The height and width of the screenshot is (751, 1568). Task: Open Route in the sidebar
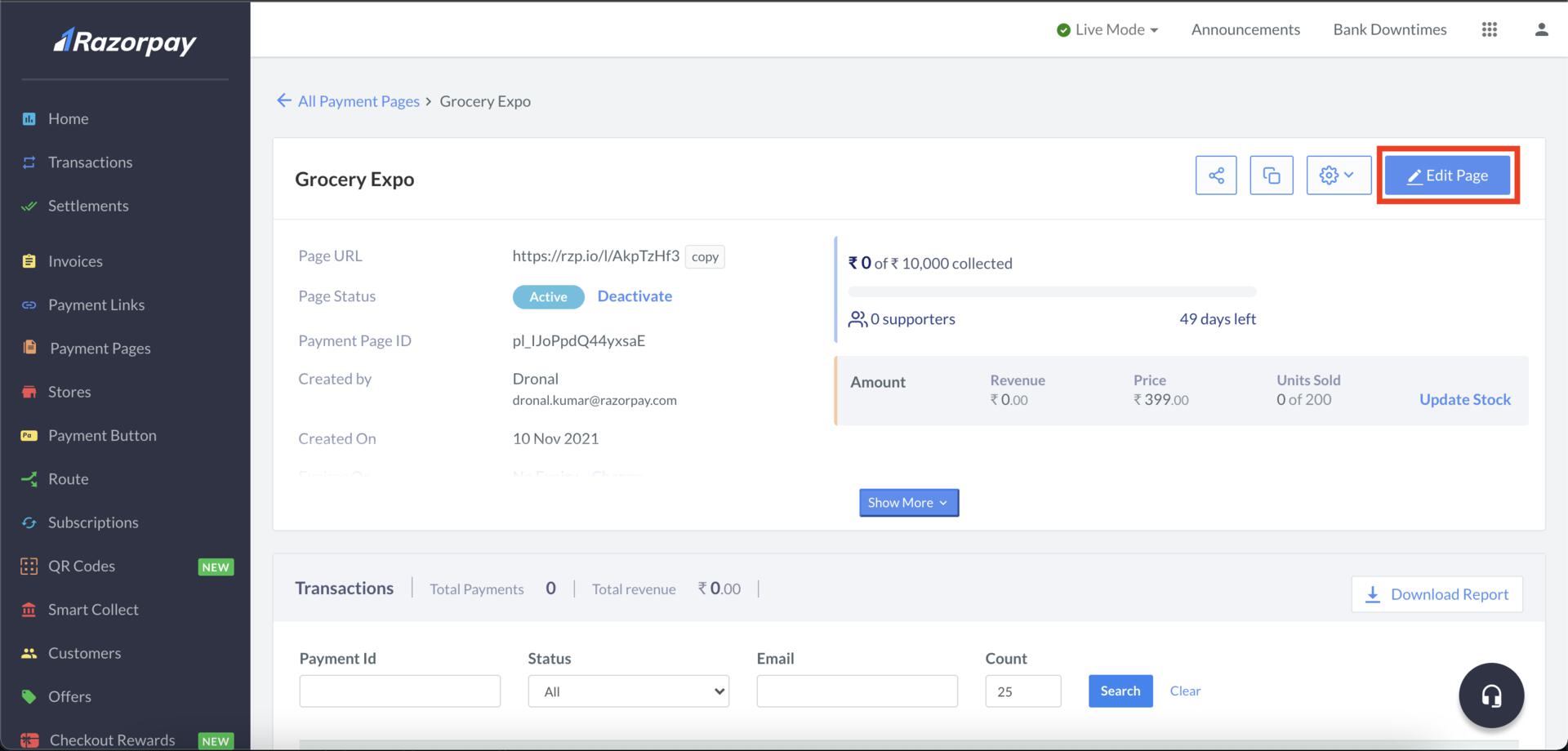68,479
